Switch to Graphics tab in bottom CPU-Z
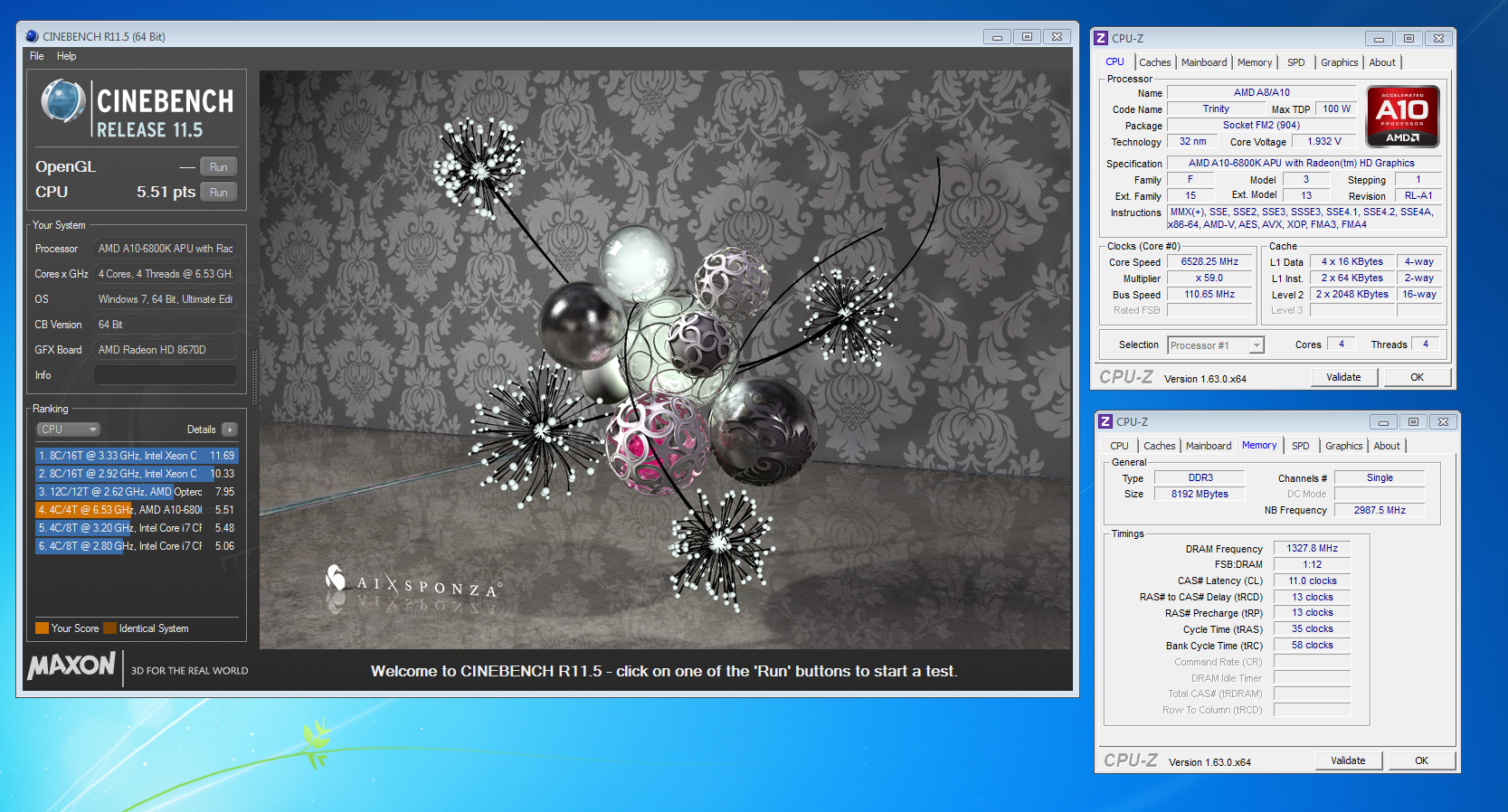The height and width of the screenshot is (812, 1508). (x=1343, y=446)
